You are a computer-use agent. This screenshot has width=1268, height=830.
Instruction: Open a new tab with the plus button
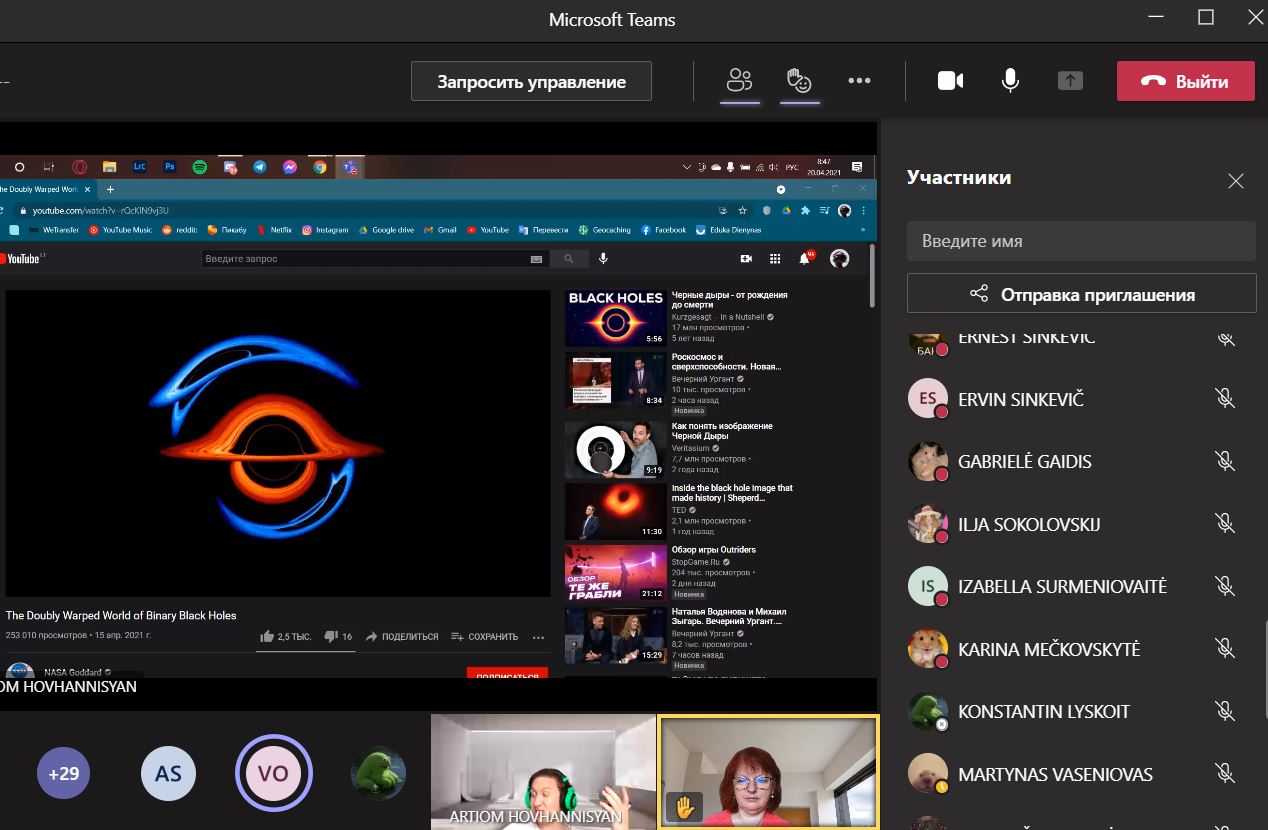pos(110,189)
